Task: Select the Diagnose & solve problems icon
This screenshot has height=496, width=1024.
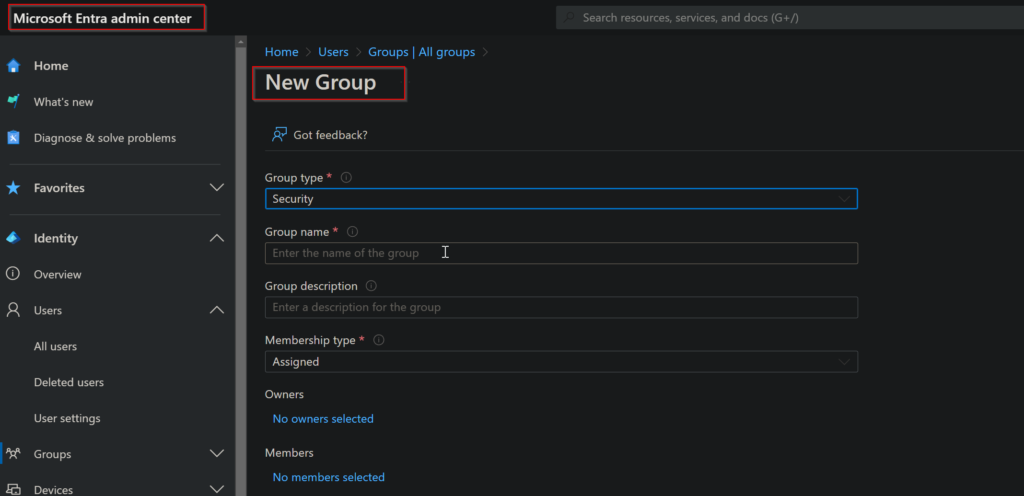Action: coord(13,138)
